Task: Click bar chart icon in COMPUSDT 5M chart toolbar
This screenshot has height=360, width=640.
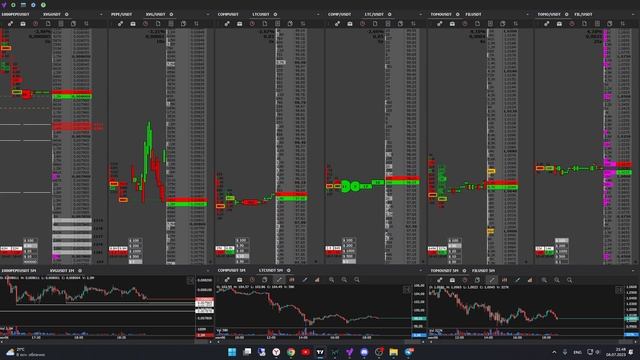Action: tap(317, 280)
